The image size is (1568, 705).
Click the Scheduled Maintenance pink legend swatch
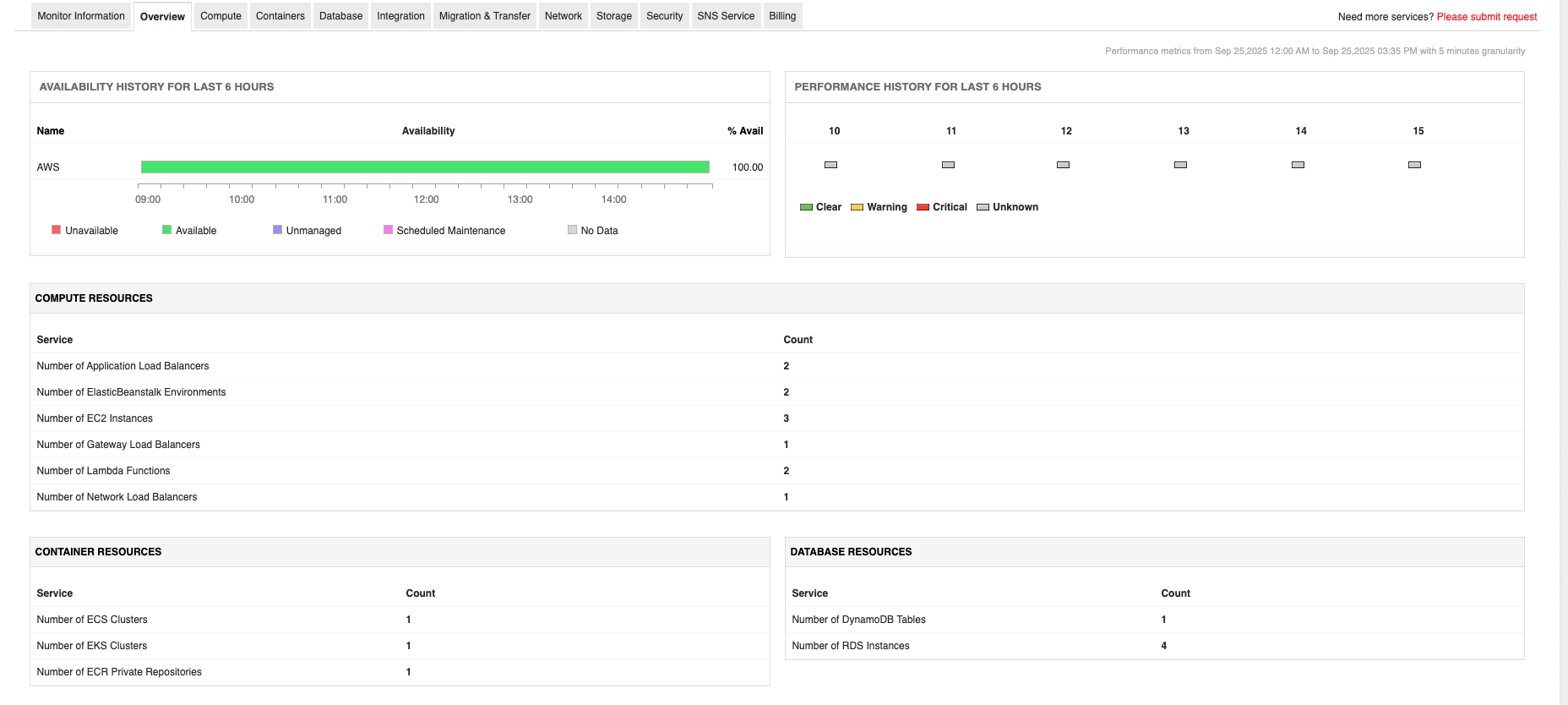click(x=389, y=230)
